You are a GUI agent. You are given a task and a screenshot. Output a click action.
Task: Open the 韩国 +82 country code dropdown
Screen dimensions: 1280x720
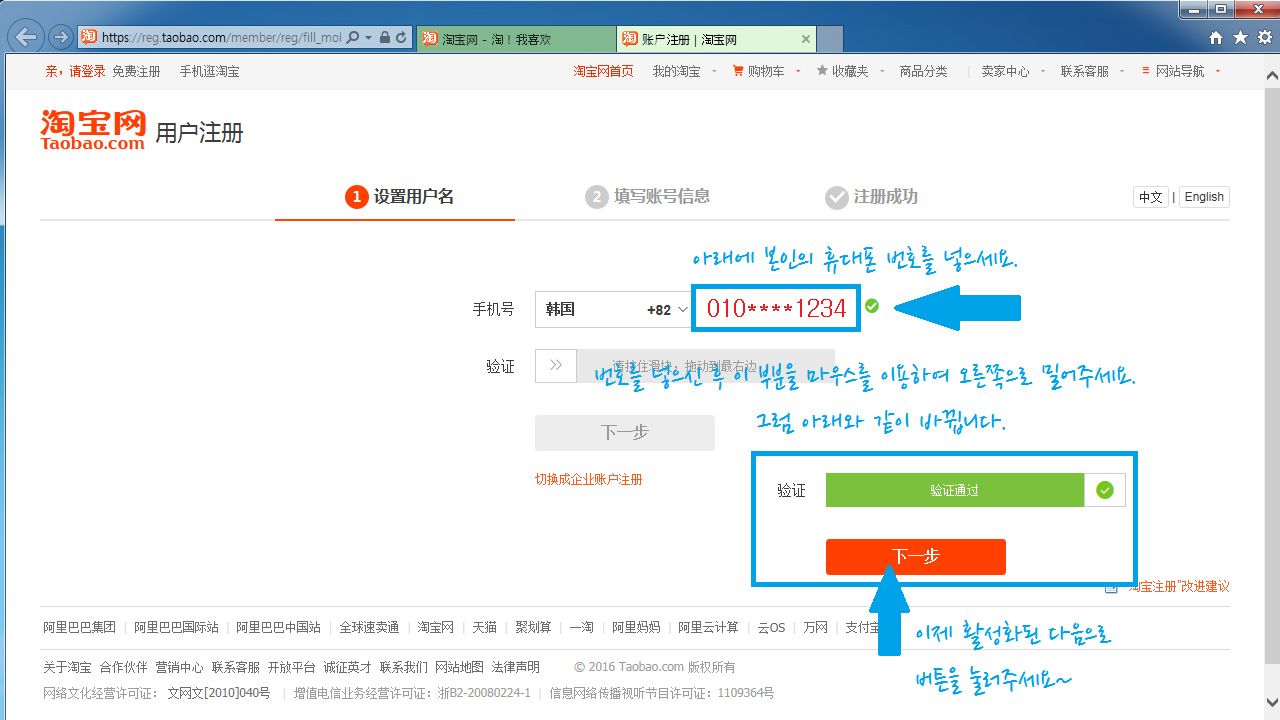615,309
